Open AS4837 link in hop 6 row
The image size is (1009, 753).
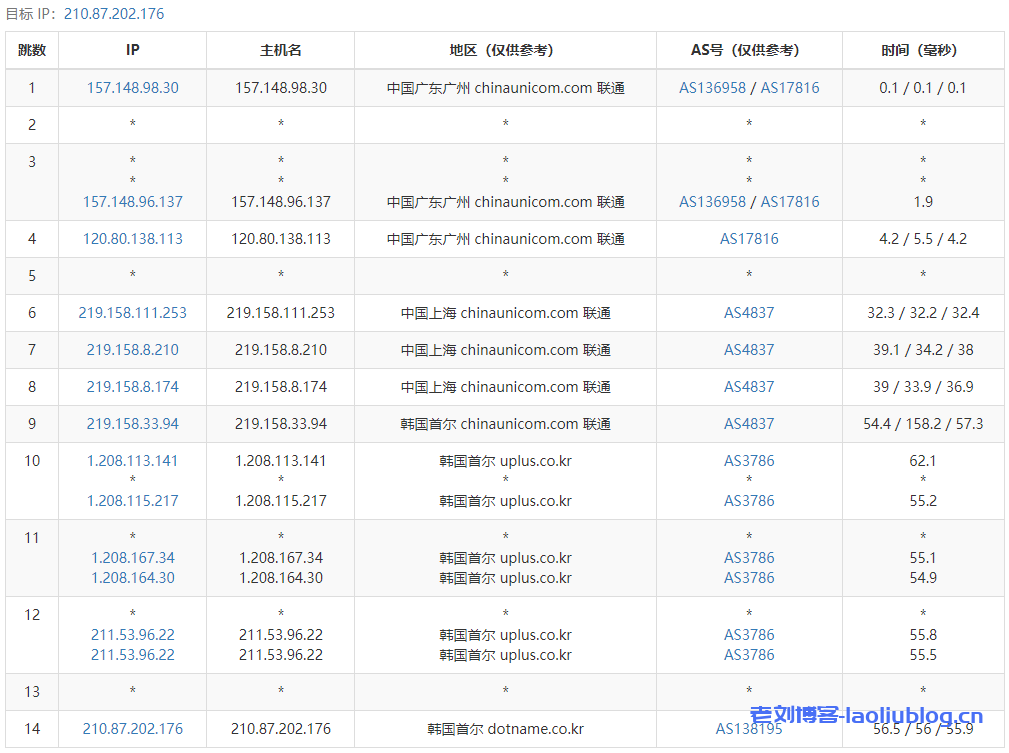coord(749,313)
